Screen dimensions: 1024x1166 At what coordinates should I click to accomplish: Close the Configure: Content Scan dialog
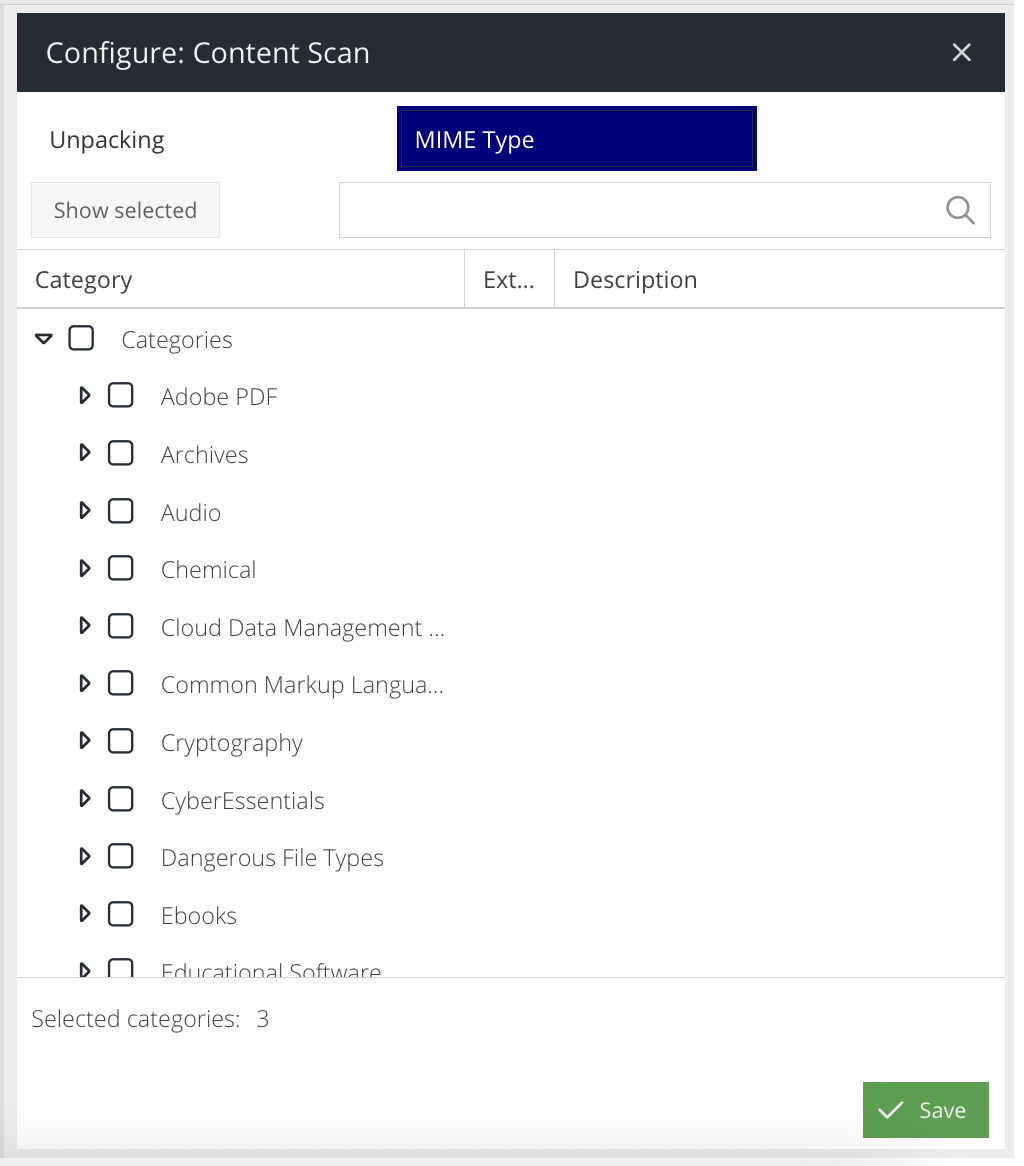pyautogui.click(x=962, y=52)
